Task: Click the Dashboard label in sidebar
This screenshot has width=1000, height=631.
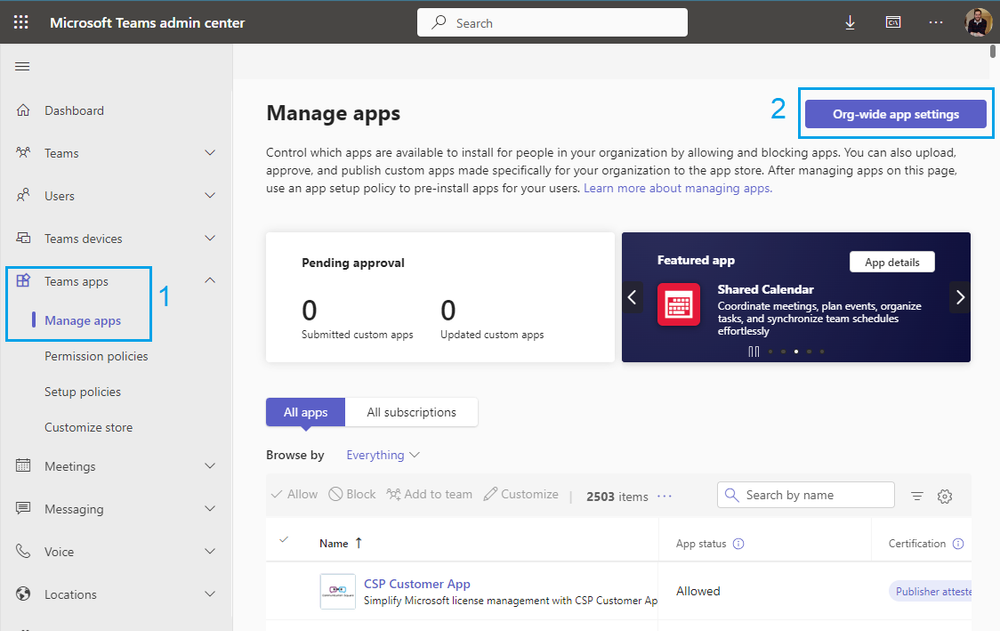Action: [x=74, y=110]
